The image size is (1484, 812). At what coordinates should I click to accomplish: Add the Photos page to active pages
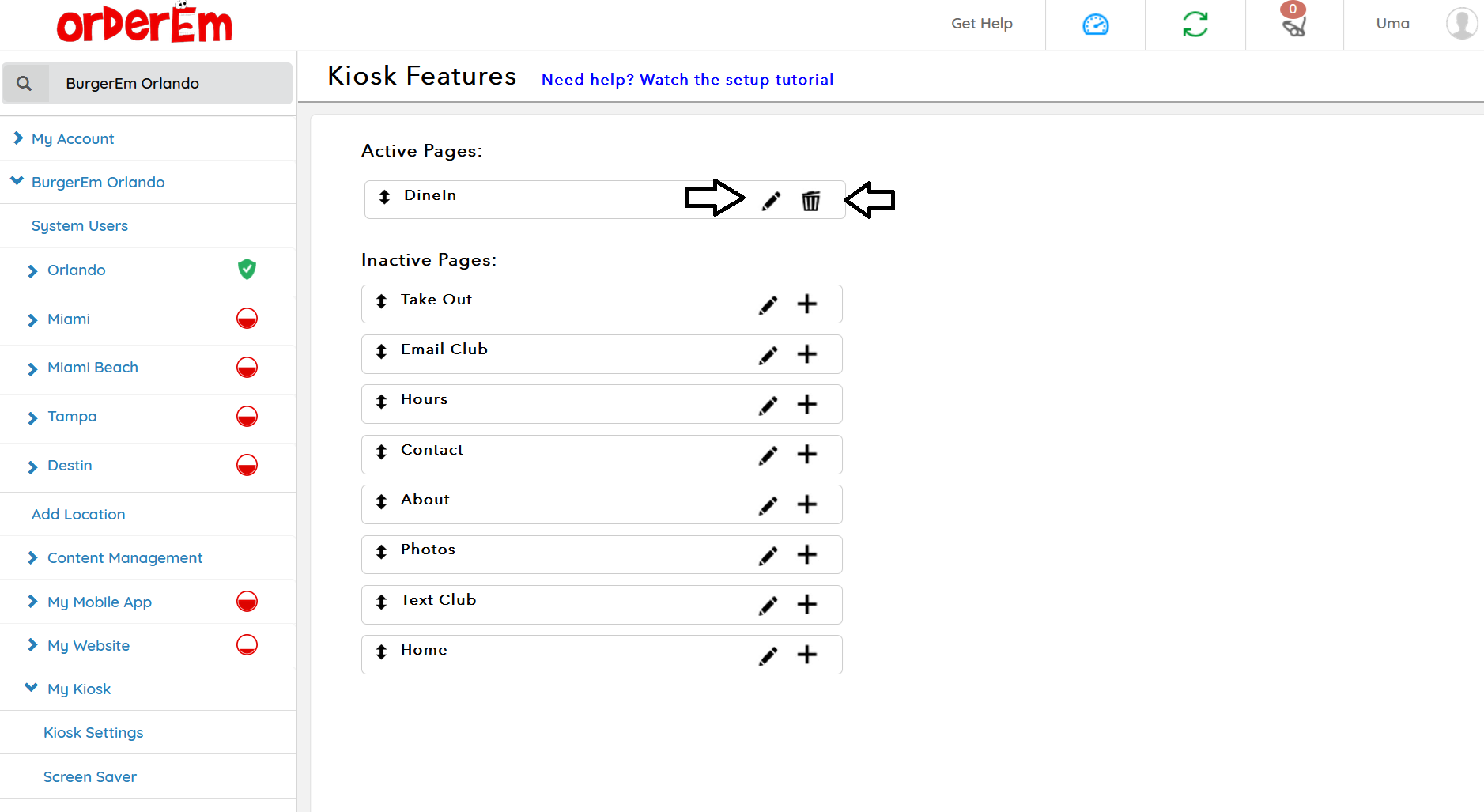coord(806,555)
